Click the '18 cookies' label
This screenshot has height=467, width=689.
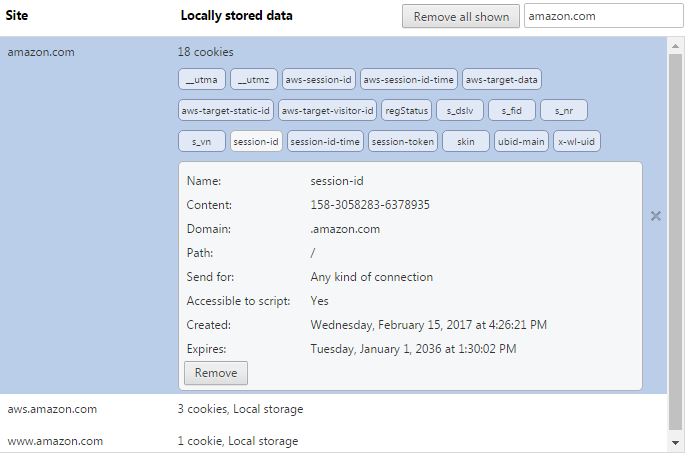point(206,52)
